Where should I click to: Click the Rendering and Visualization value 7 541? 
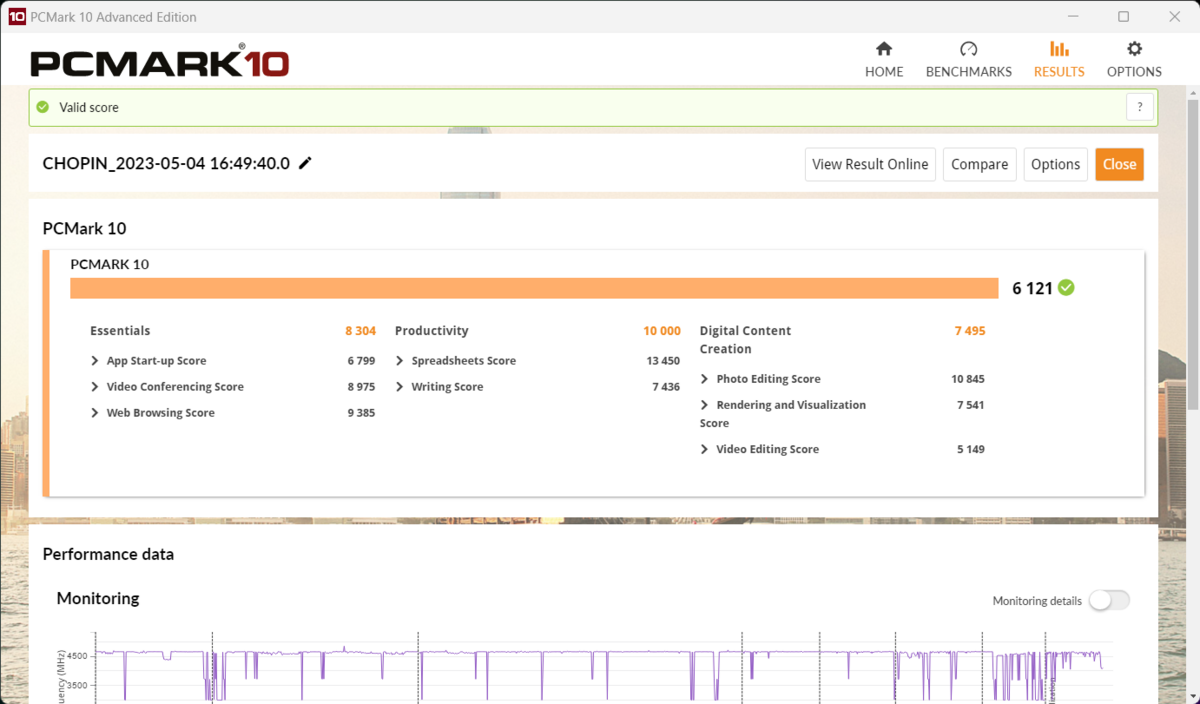click(971, 405)
